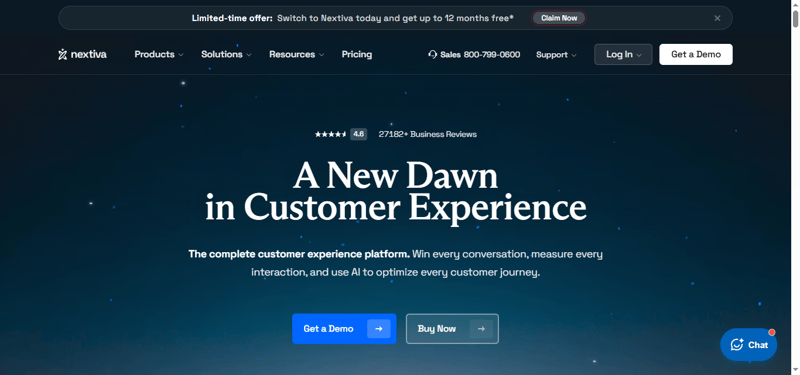Click the Buy Now button
The image size is (800, 375).
[x=452, y=329]
